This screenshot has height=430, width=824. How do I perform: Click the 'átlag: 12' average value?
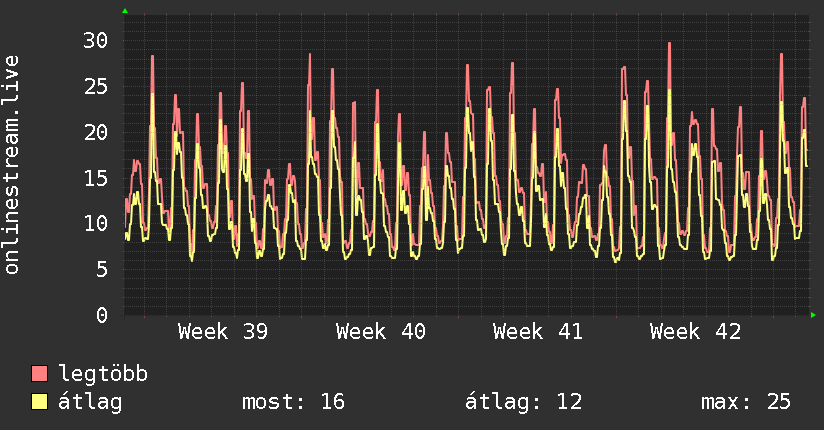pos(524,402)
